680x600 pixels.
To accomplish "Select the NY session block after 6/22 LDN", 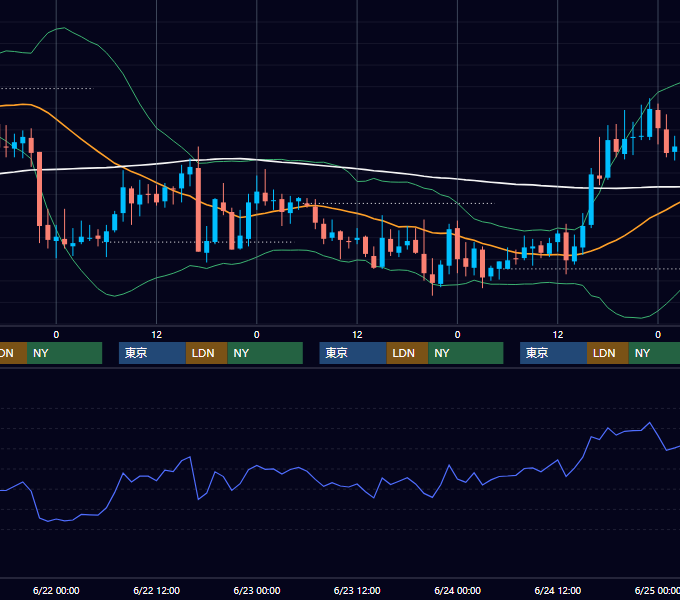I will pyautogui.click(x=265, y=353).
